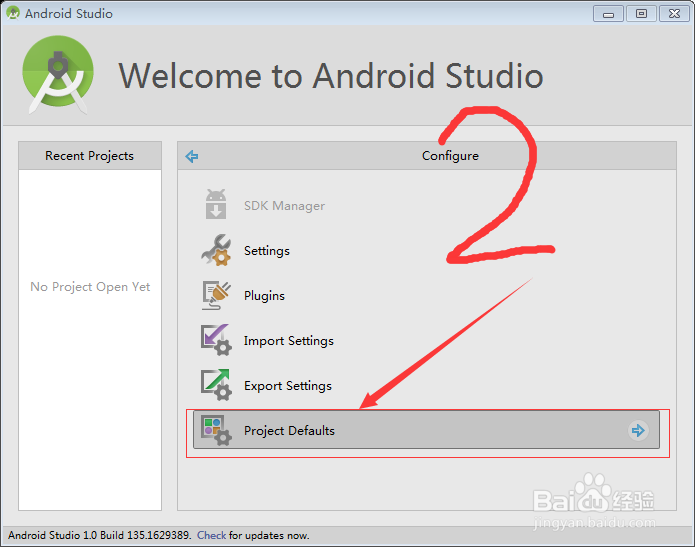Click the Plugins plug icon

pyautogui.click(x=216, y=295)
